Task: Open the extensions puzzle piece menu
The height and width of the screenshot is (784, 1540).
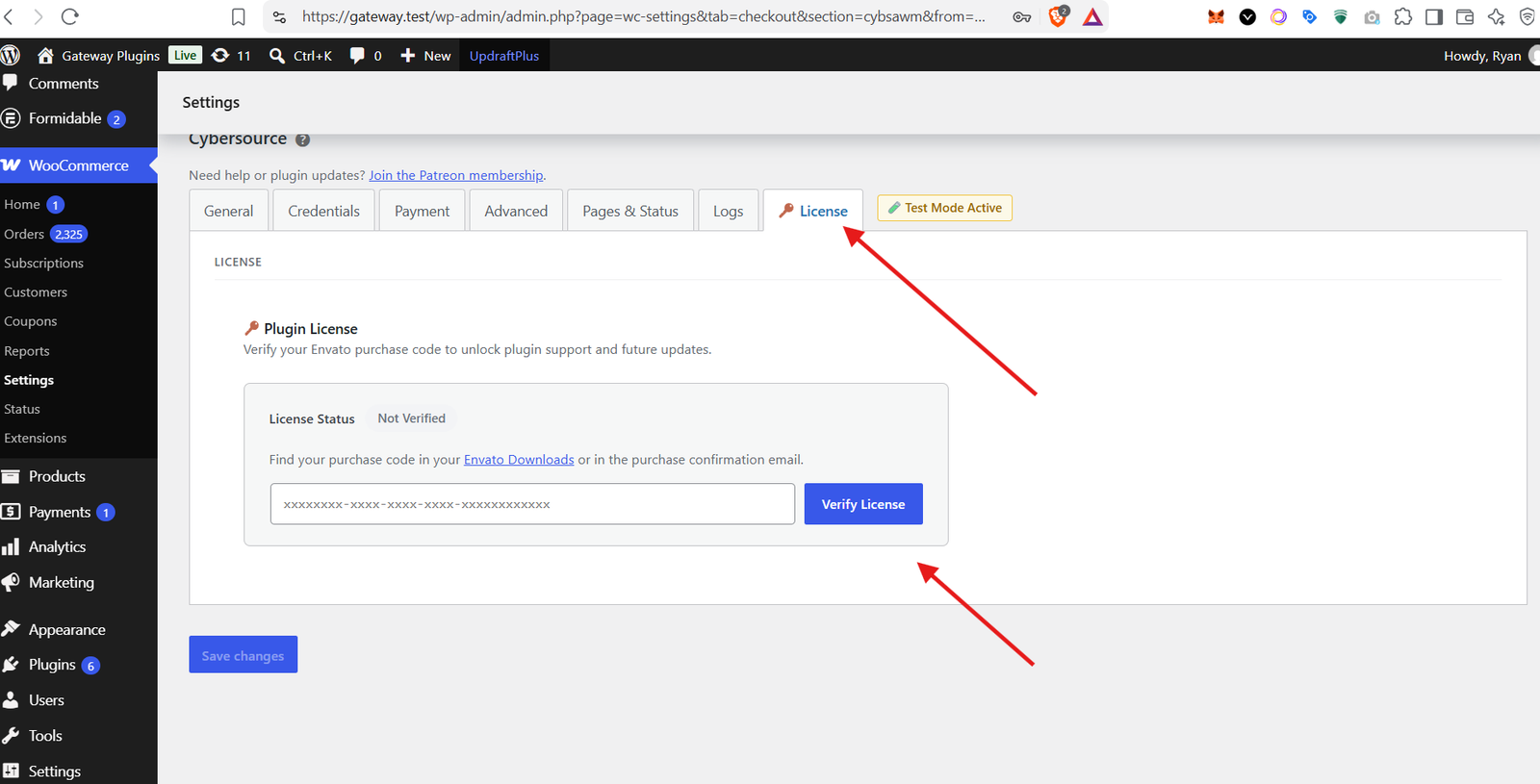Action: coord(1403,16)
